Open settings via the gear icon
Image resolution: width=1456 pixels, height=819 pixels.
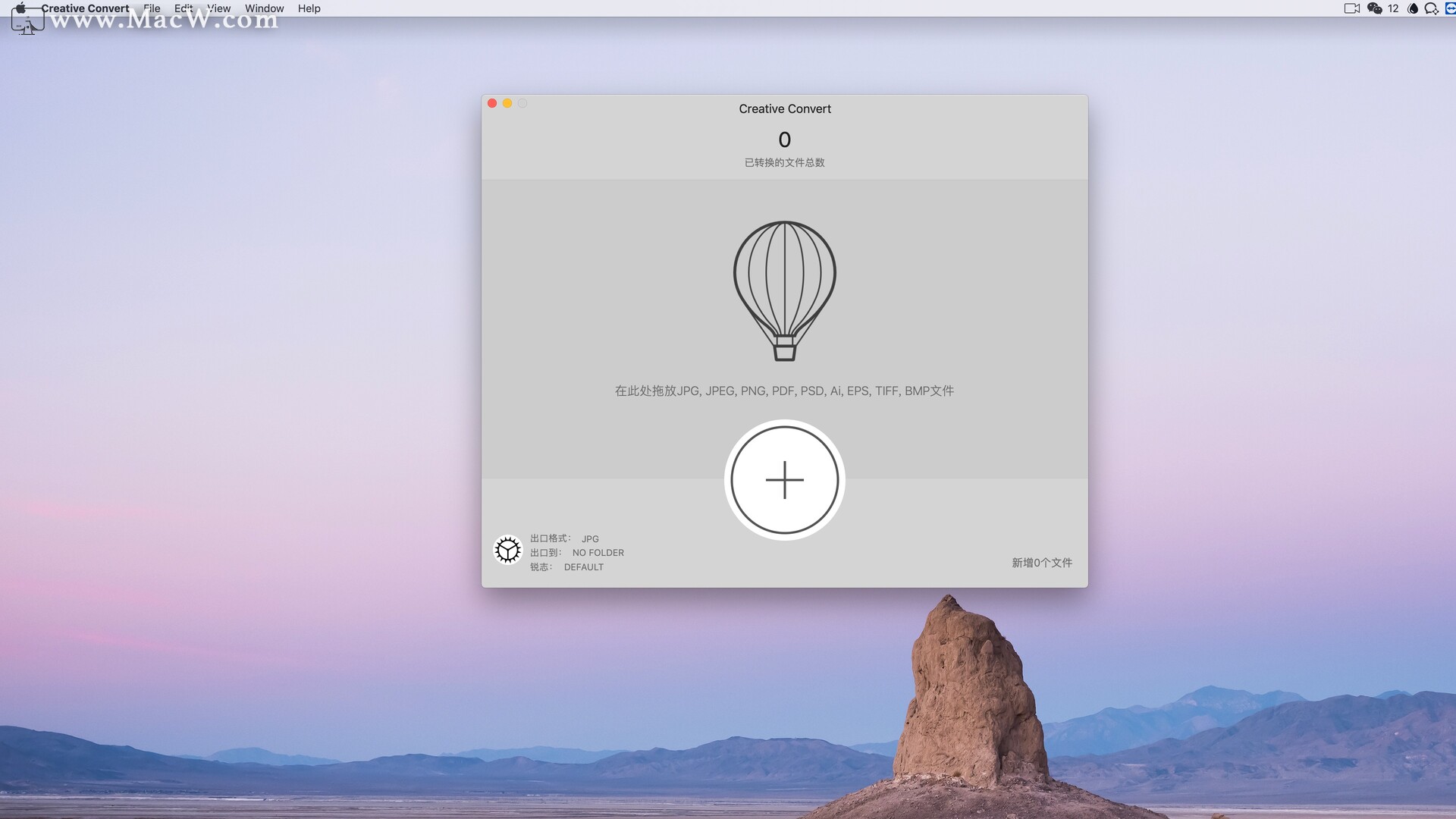coord(508,551)
